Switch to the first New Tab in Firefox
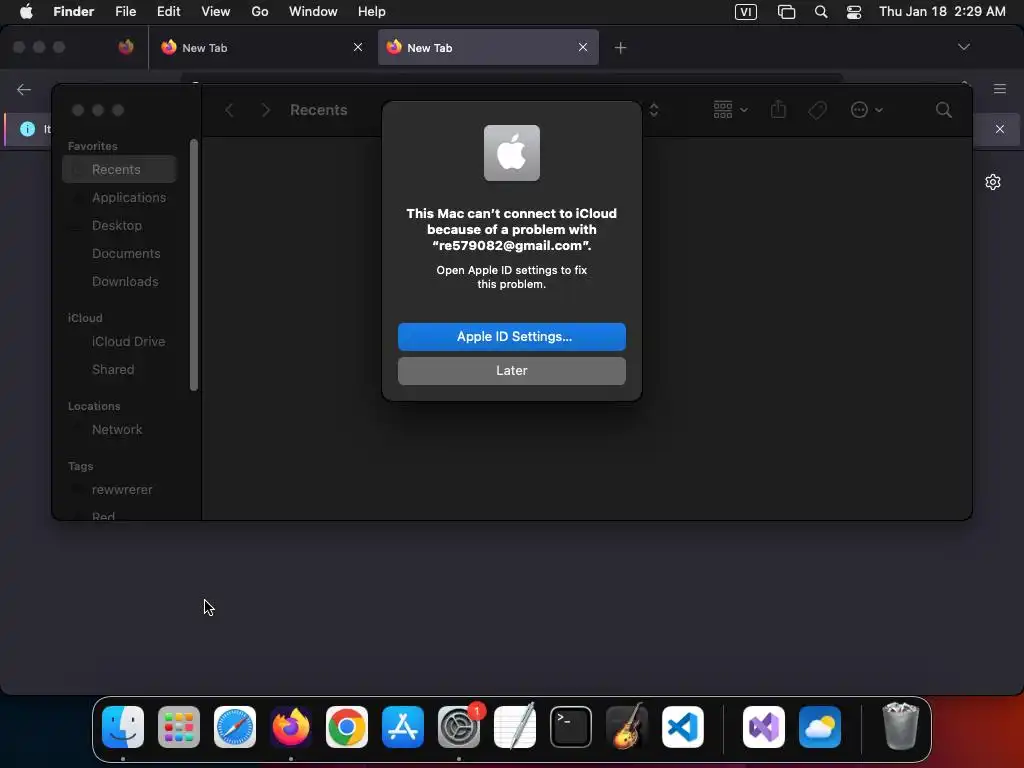 pos(261,48)
